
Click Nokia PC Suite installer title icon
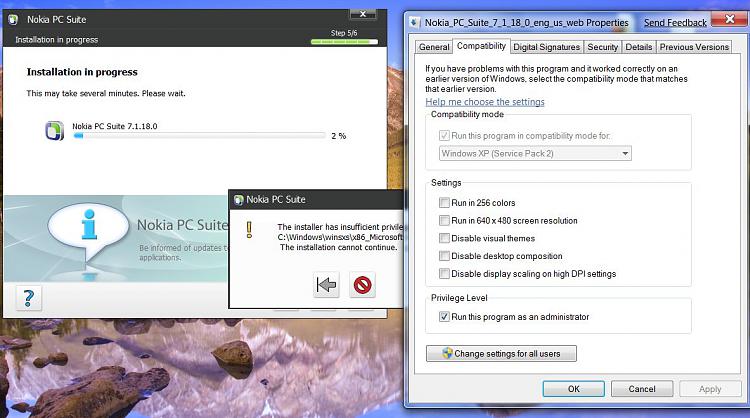click(x=13, y=20)
